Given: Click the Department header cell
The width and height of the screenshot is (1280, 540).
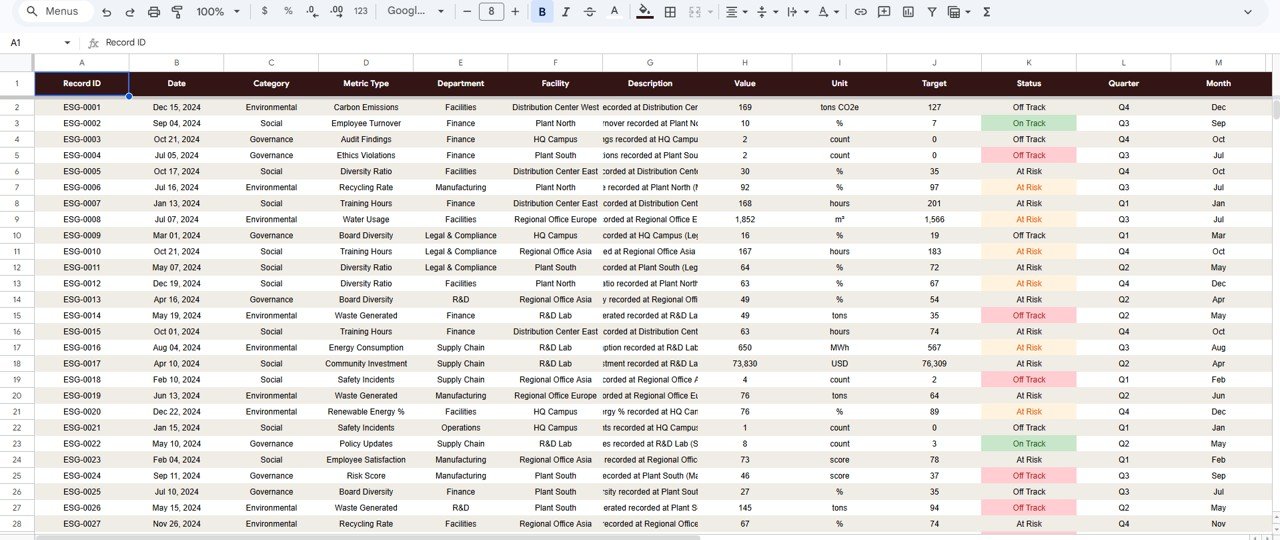Looking at the screenshot, I should tap(461, 84).
